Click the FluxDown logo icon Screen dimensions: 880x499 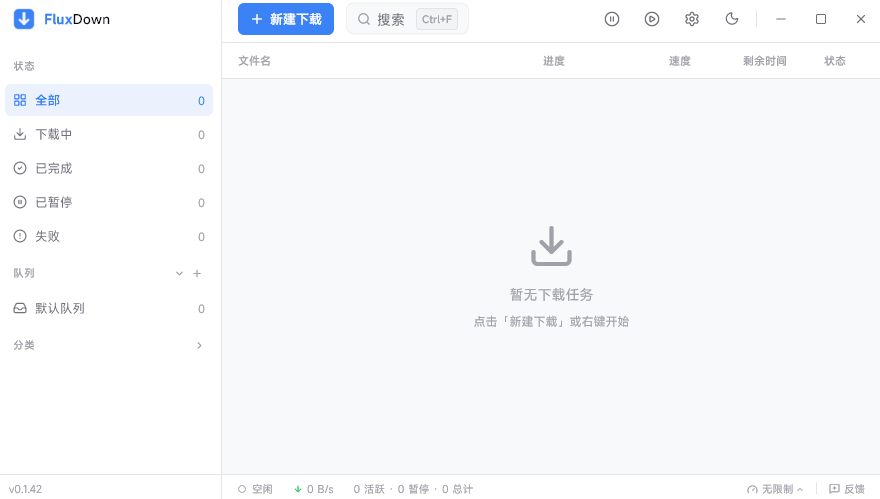click(x=24, y=19)
